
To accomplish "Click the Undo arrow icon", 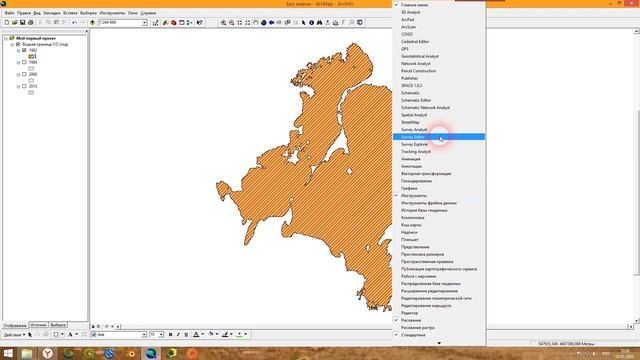I will coord(74,22).
